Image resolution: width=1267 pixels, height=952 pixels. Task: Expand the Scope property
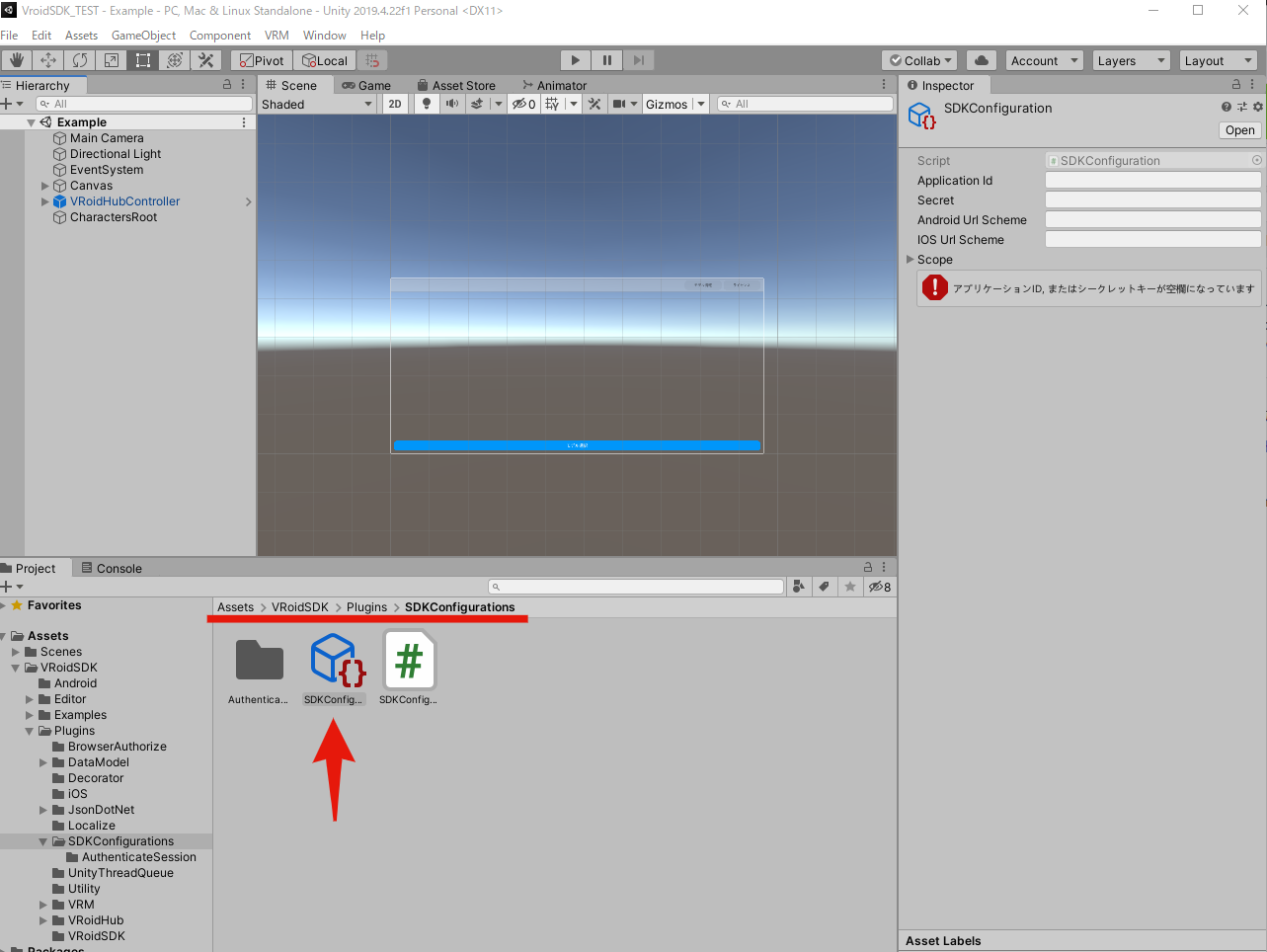click(x=911, y=260)
